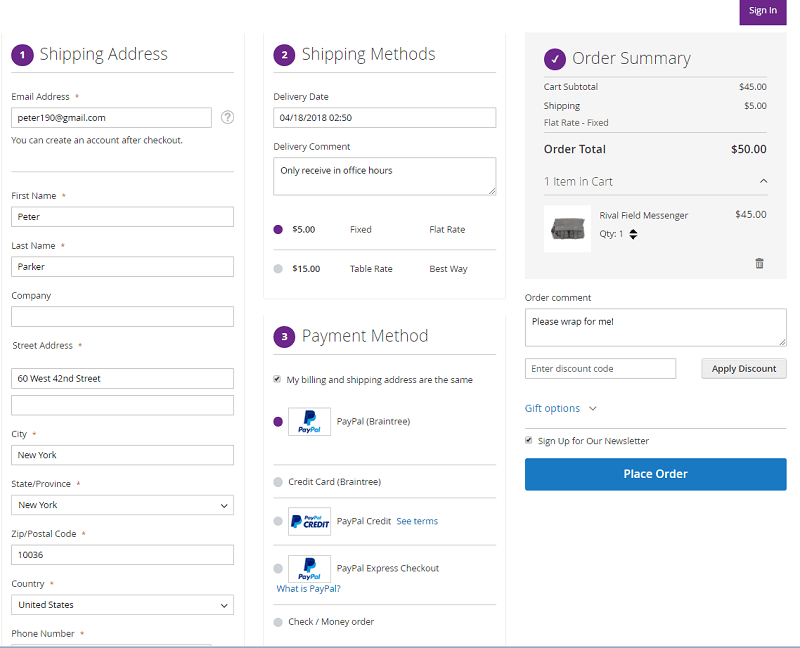Screen dimensions: 800x648
Task: Expand the Gift options section
Action: [560, 408]
